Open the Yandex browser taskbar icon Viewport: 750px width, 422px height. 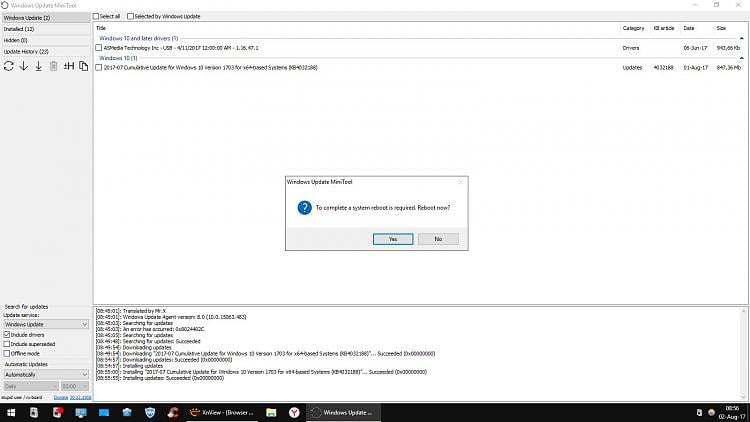(294, 412)
